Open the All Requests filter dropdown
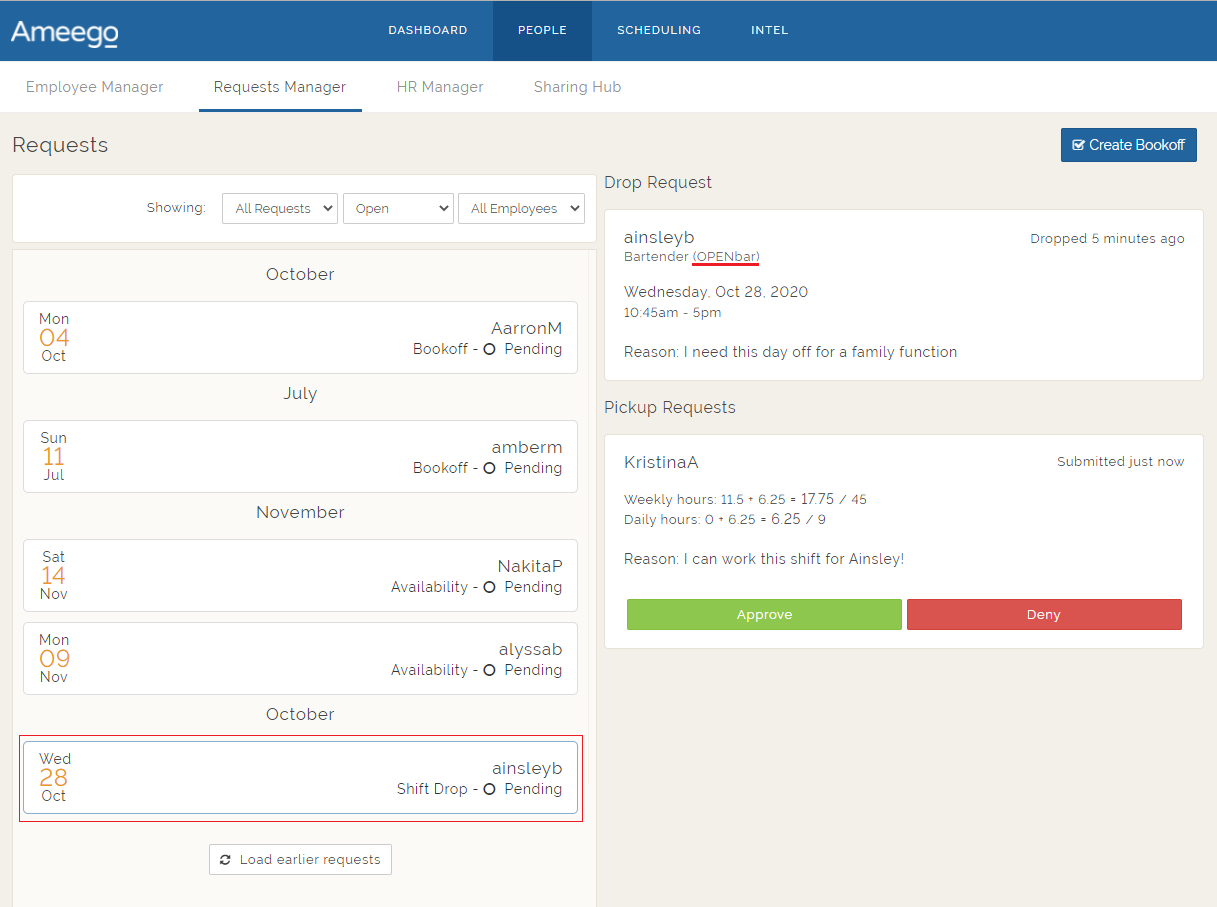The height and width of the screenshot is (907, 1217). point(280,208)
